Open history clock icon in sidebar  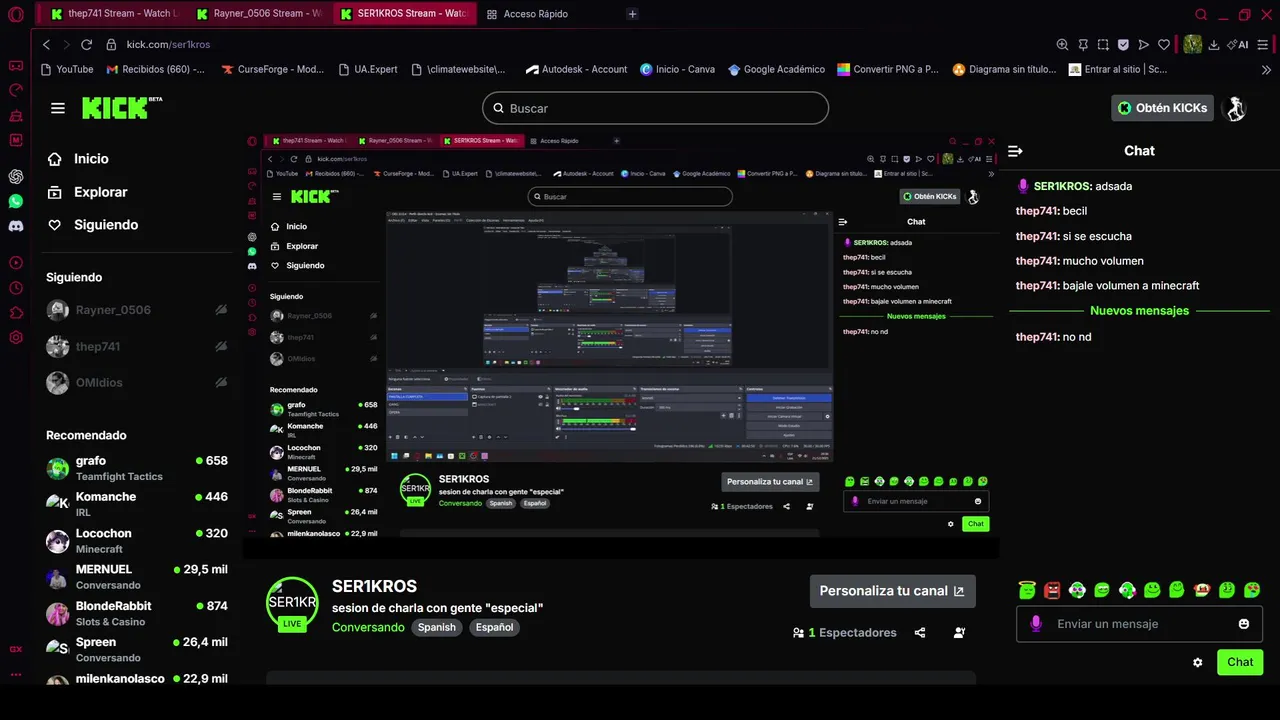16,288
